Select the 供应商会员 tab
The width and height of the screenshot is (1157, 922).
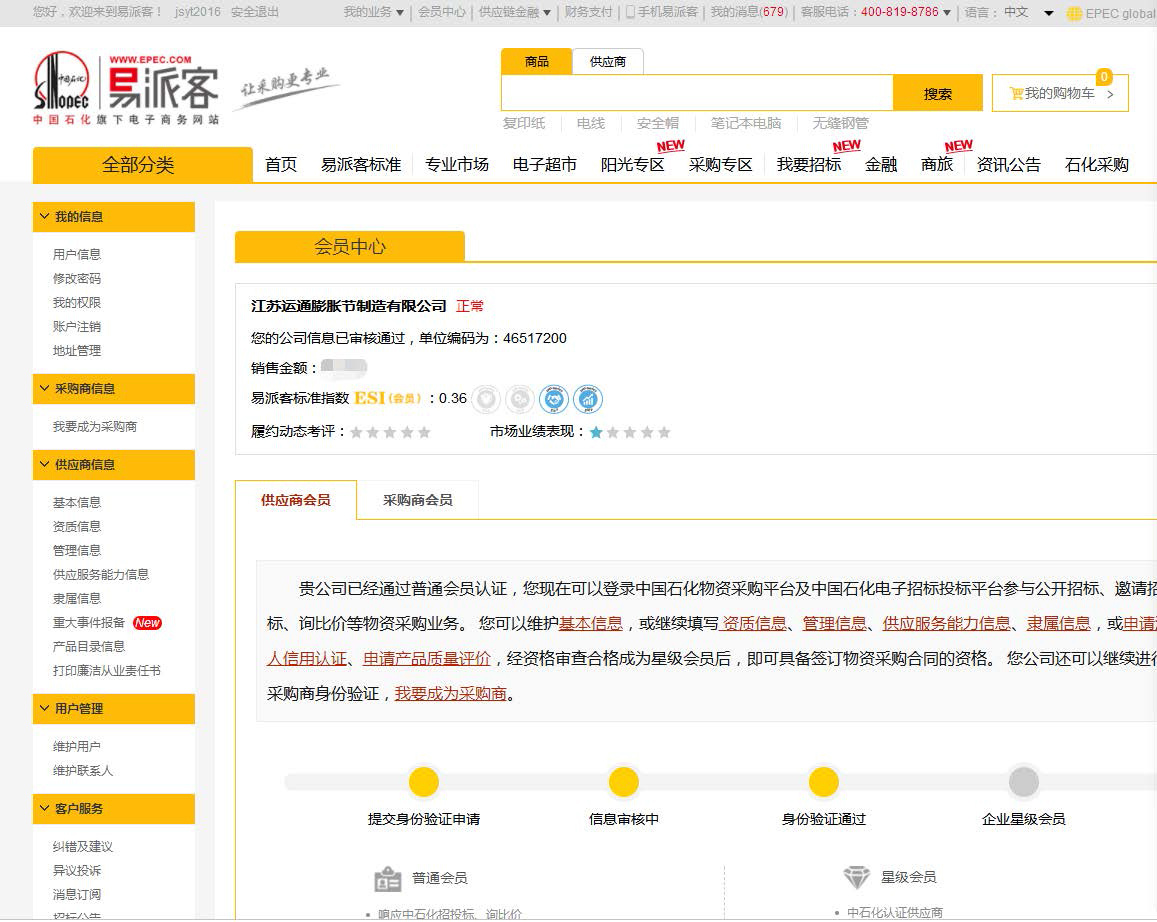(296, 500)
